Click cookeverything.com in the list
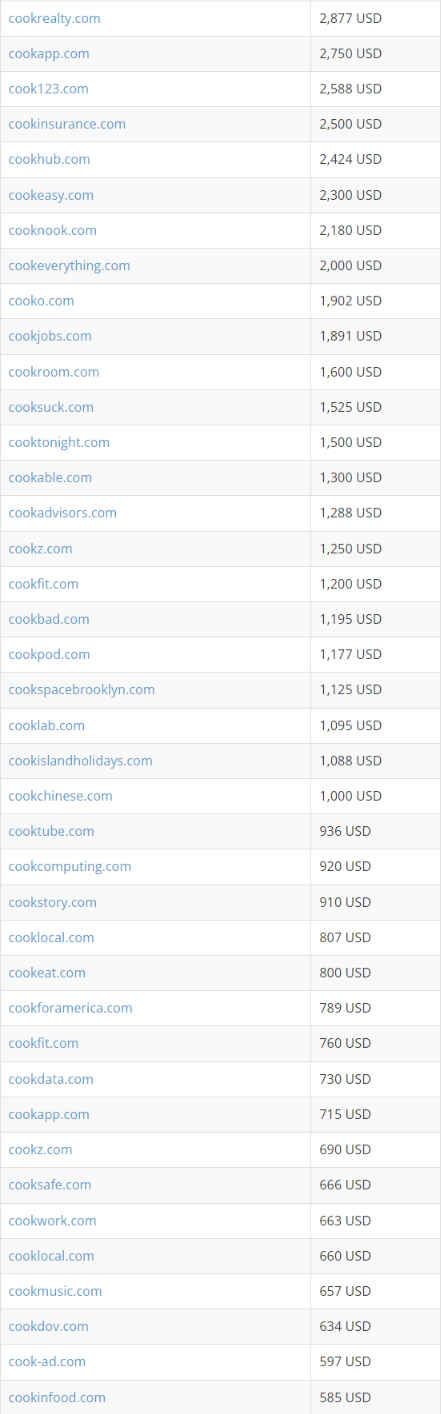The width and height of the screenshot is (441, 1414). click(x=69, y=265)
